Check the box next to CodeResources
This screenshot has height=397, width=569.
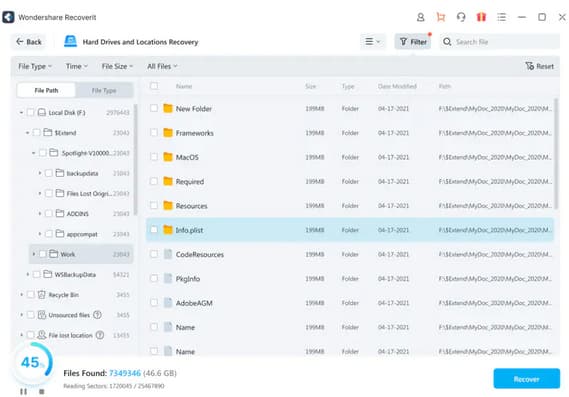154,254
